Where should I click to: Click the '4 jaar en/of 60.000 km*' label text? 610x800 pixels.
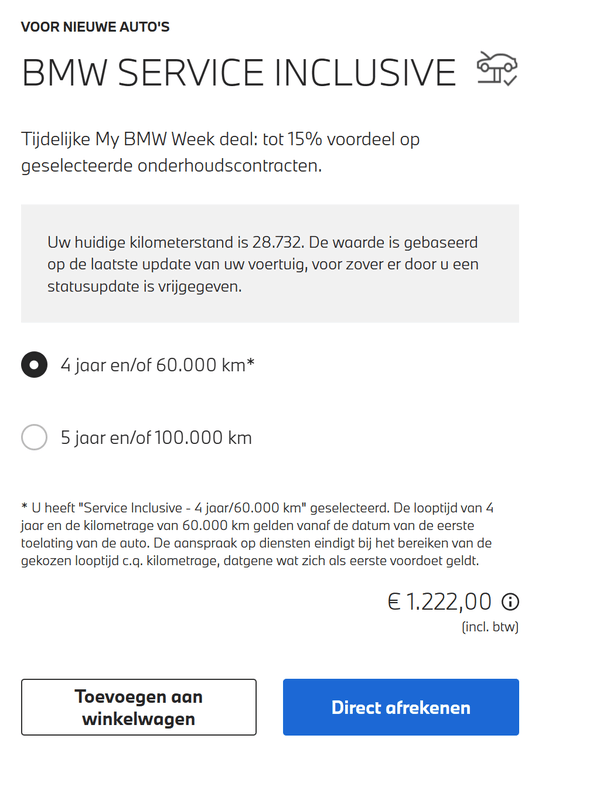pyautogui.click(x=157, y=365)
